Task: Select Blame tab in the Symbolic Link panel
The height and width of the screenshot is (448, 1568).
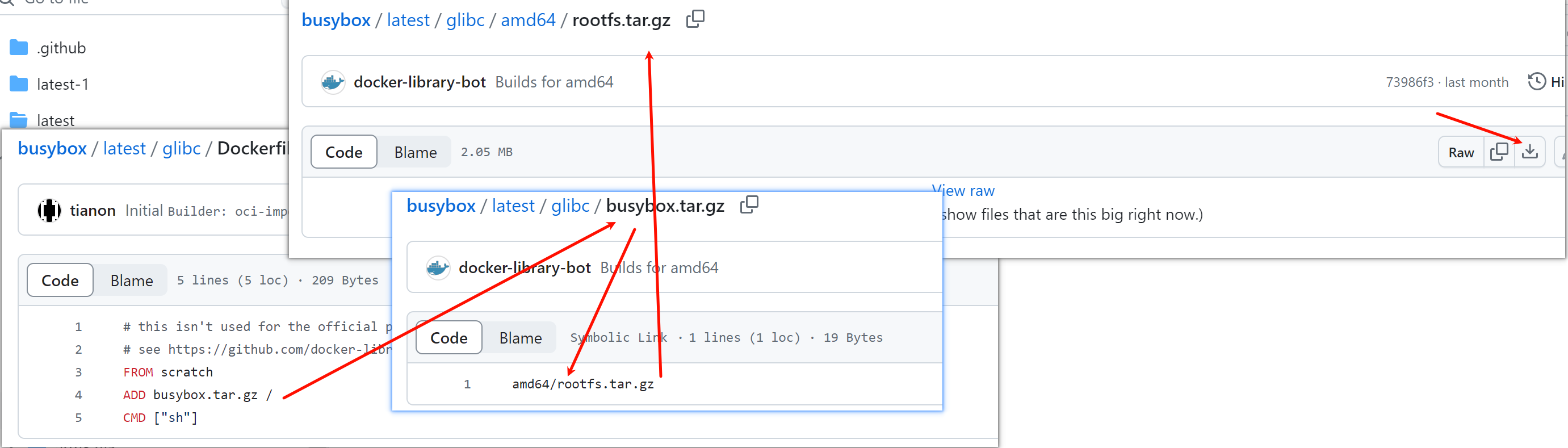Action: tap(520, 338)
